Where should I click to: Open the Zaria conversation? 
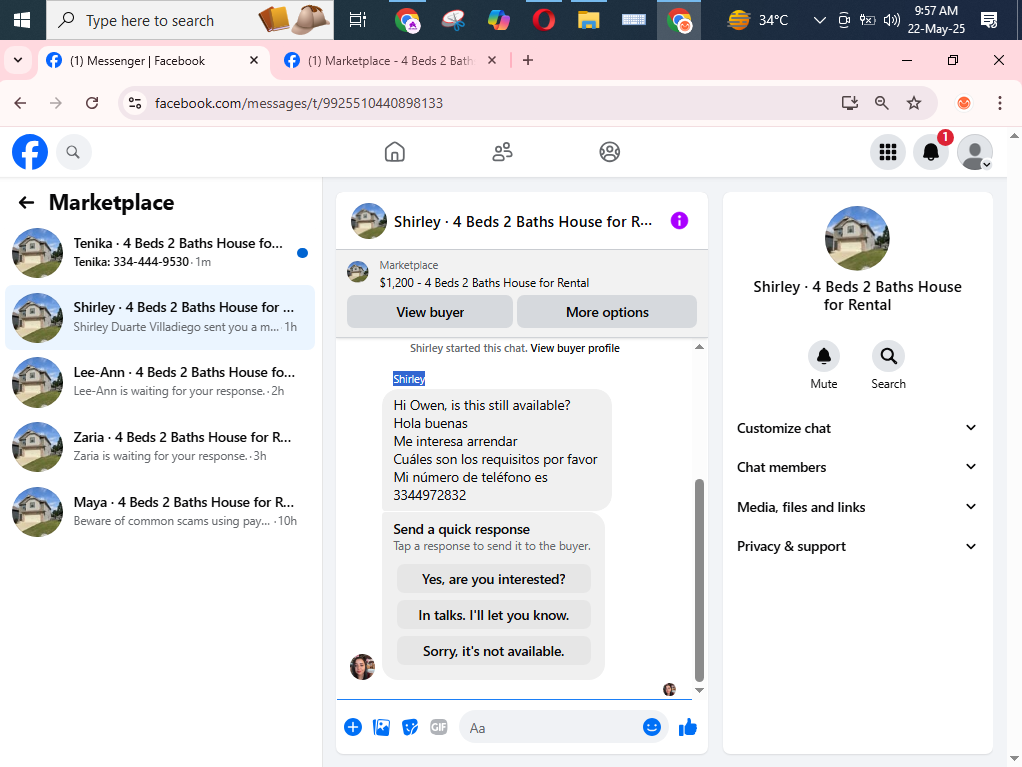(160, 446)
